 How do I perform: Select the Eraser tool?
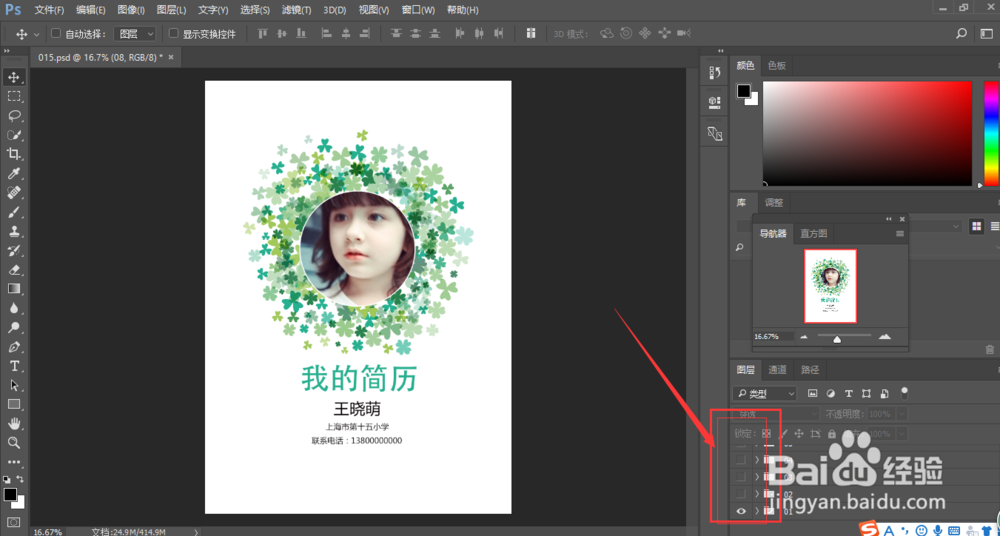coord(13,269)
